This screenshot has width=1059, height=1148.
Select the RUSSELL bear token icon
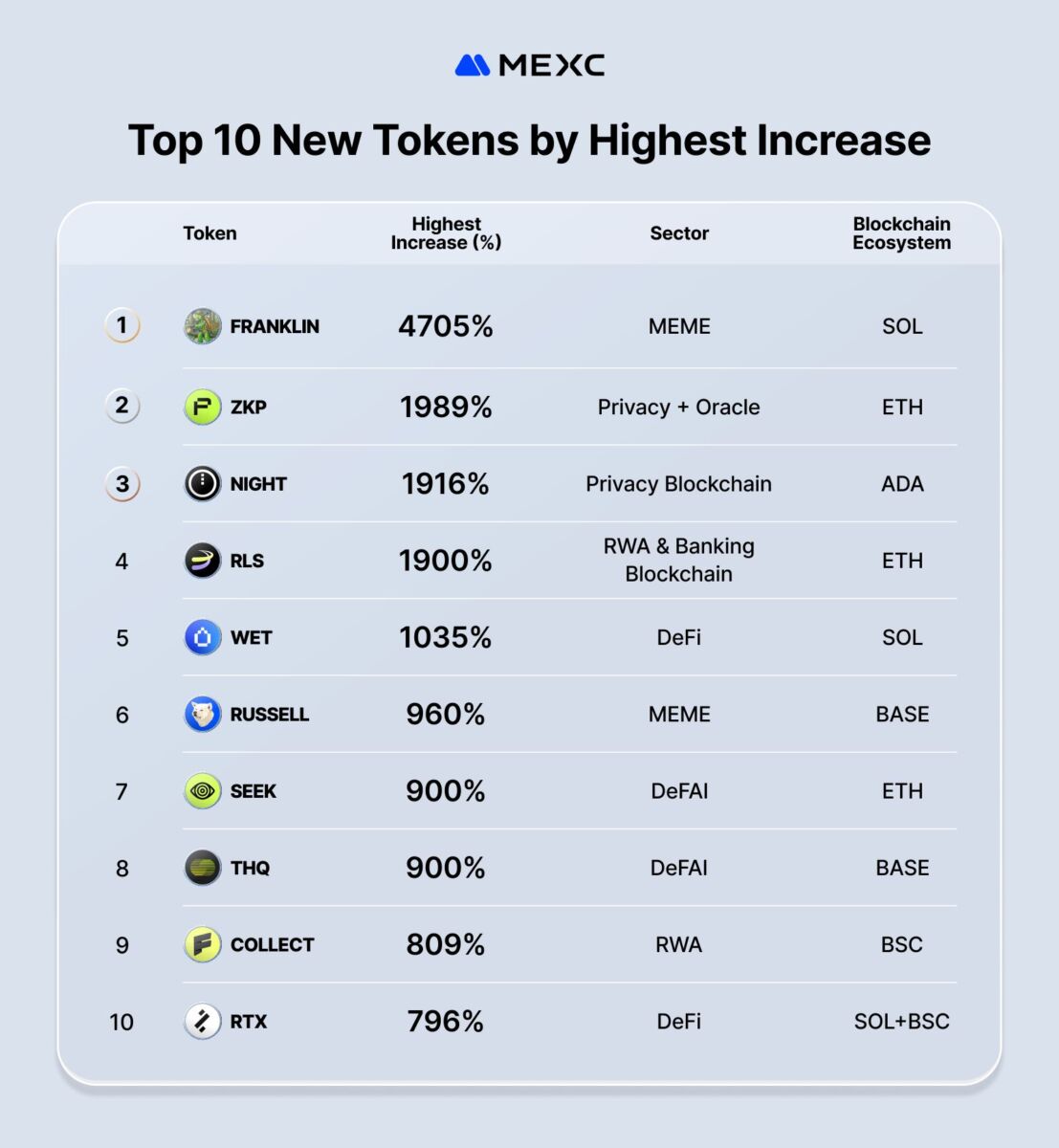point(203,715)
